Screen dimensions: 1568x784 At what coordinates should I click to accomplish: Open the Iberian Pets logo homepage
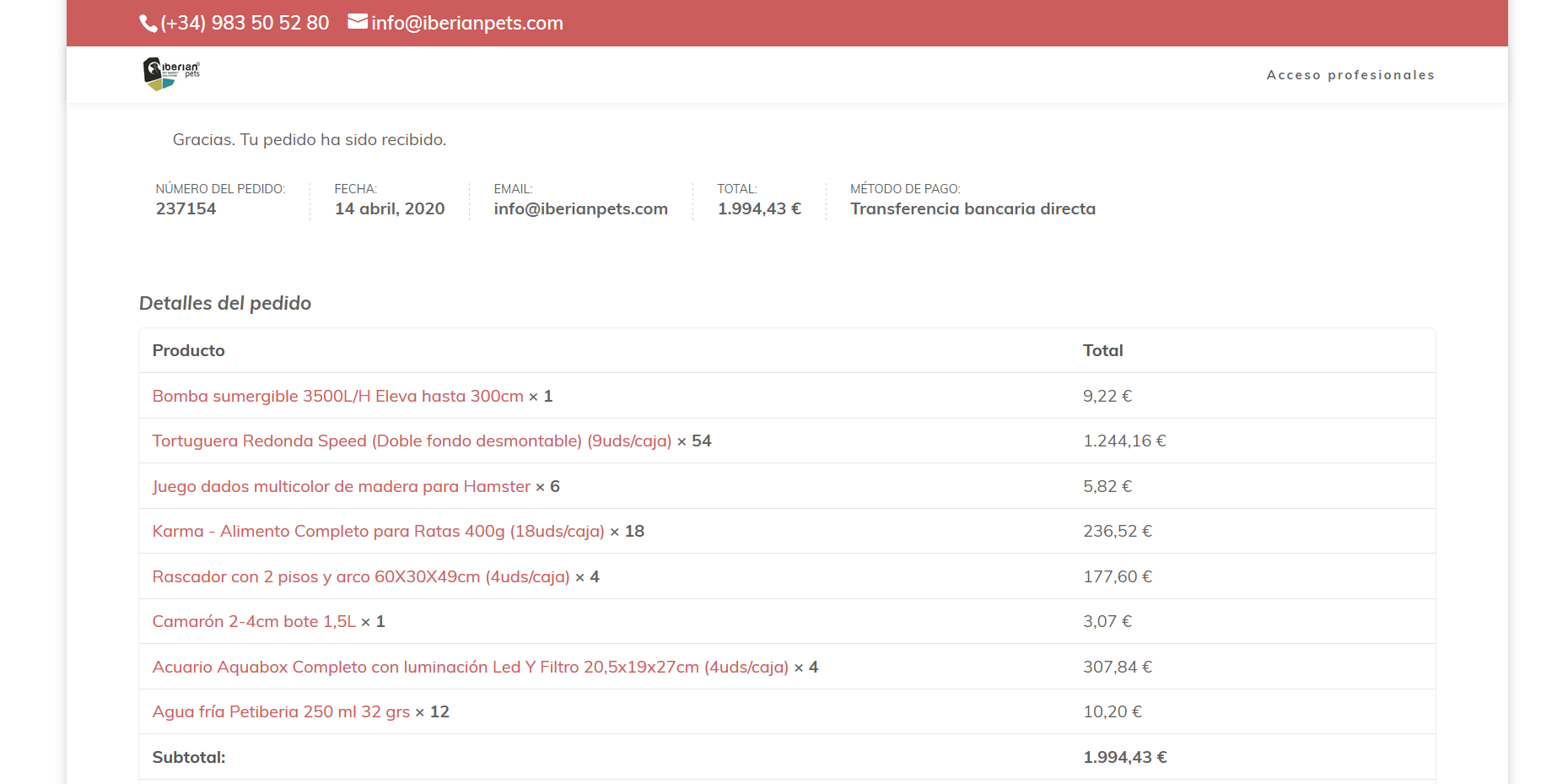click(171, 74)
